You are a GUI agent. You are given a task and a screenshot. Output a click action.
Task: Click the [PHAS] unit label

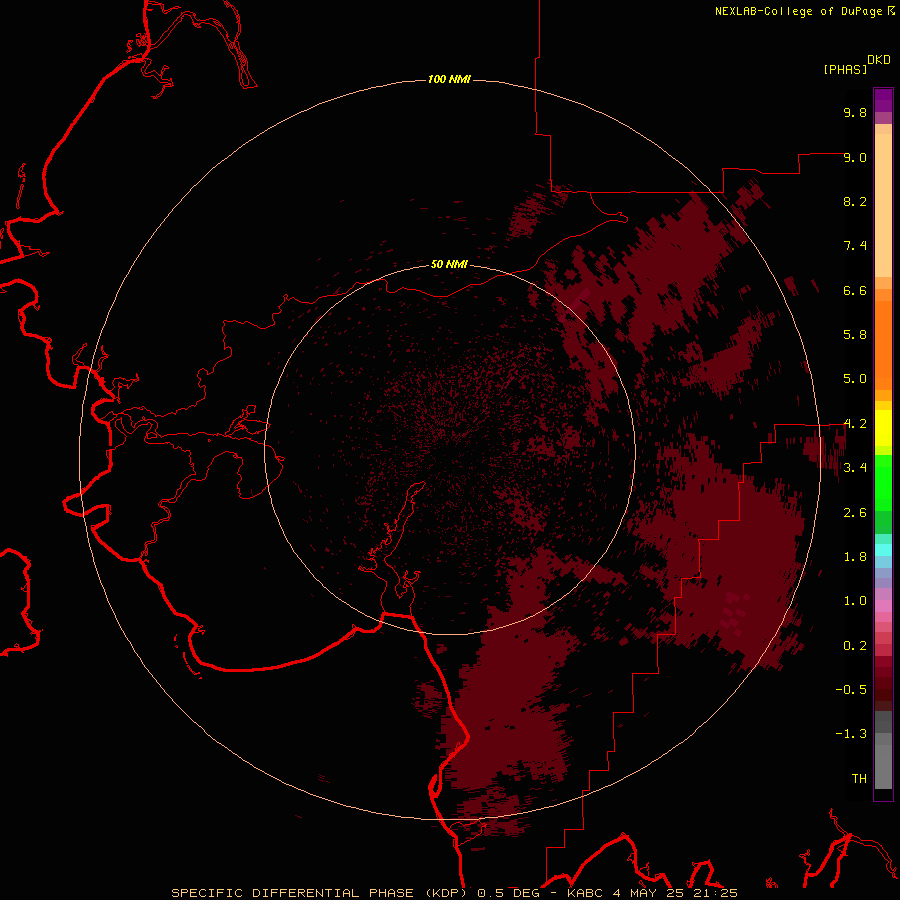[845, 69]
